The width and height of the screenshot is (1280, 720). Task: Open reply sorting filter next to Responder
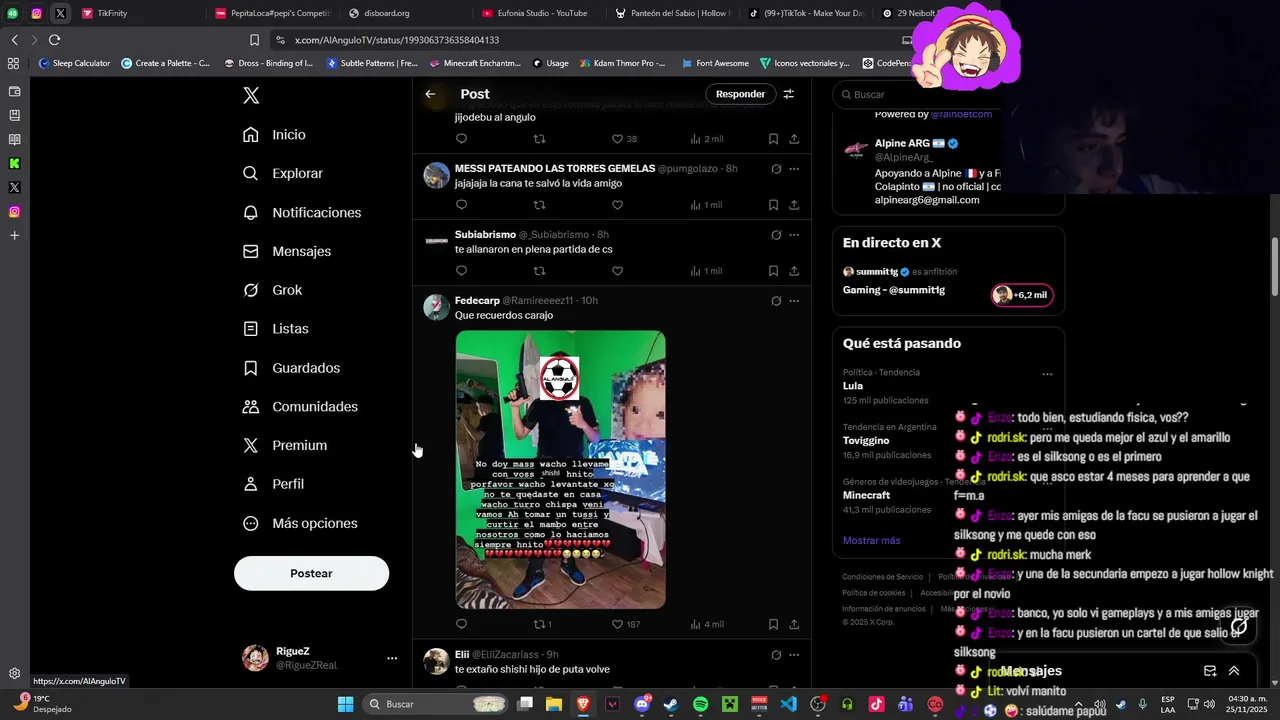point(788,94)
